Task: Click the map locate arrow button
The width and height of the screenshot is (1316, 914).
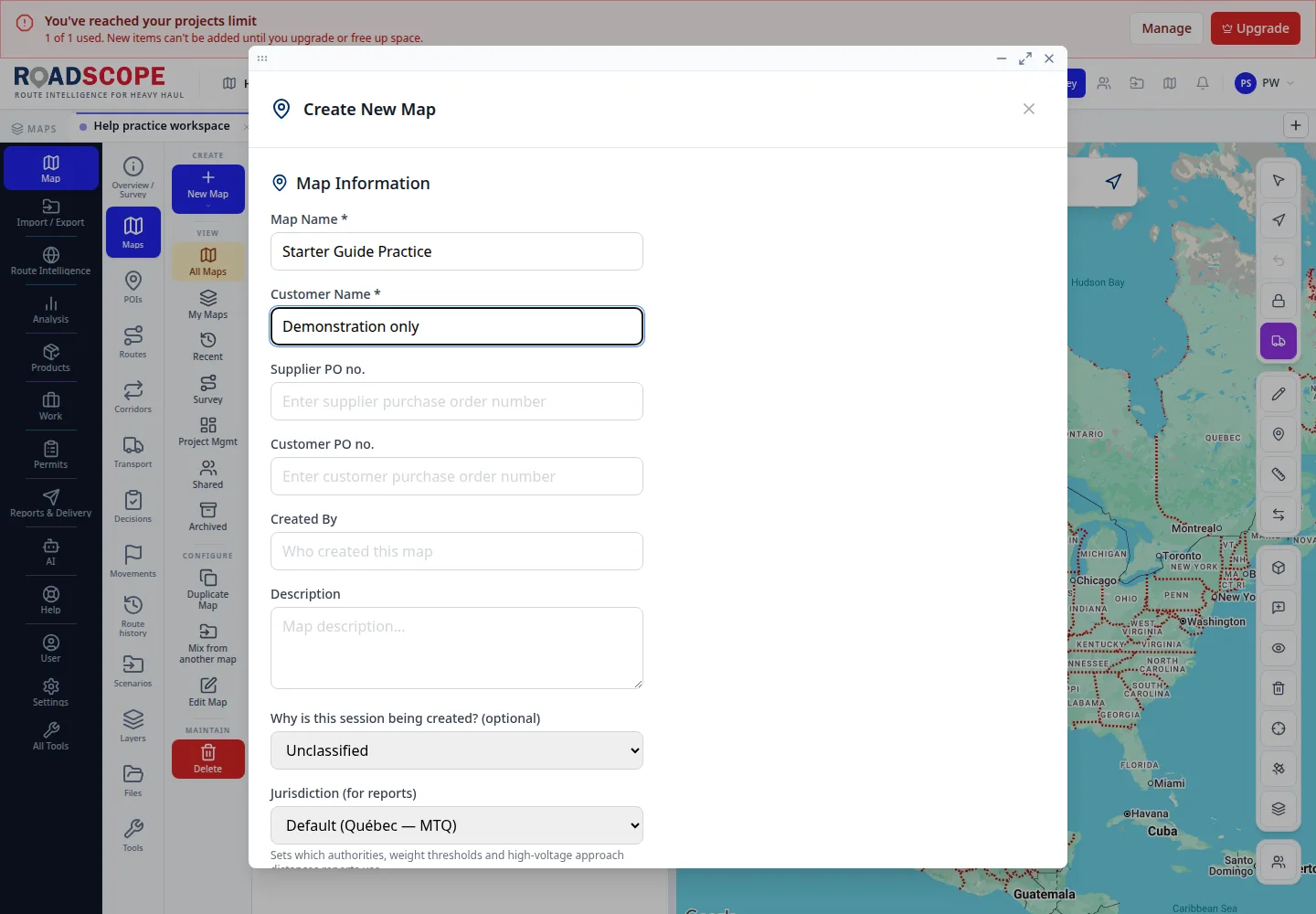Action: tap(1113, 181)
